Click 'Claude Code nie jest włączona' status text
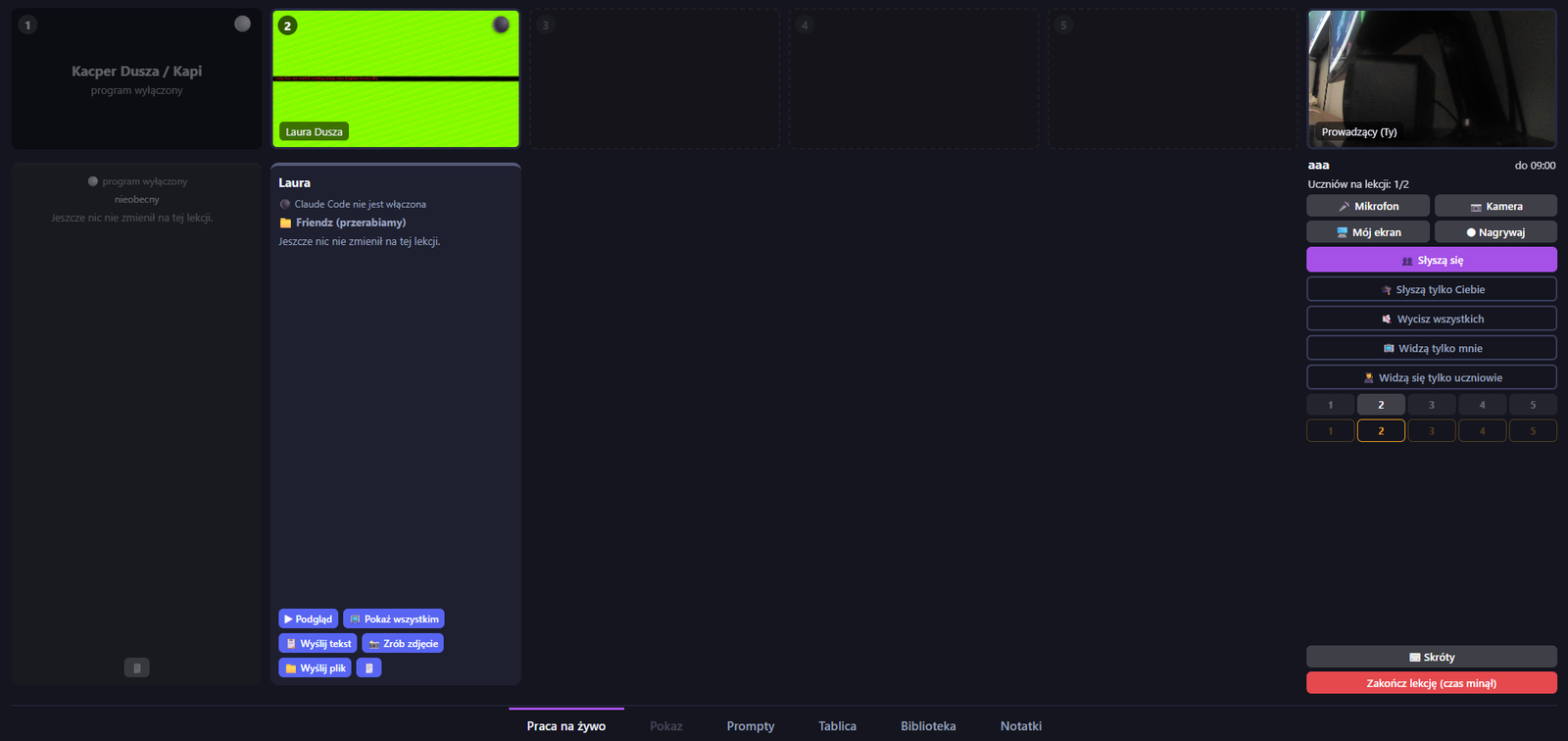This screenshot has width=1568, height=741. (x=360, y=204)
